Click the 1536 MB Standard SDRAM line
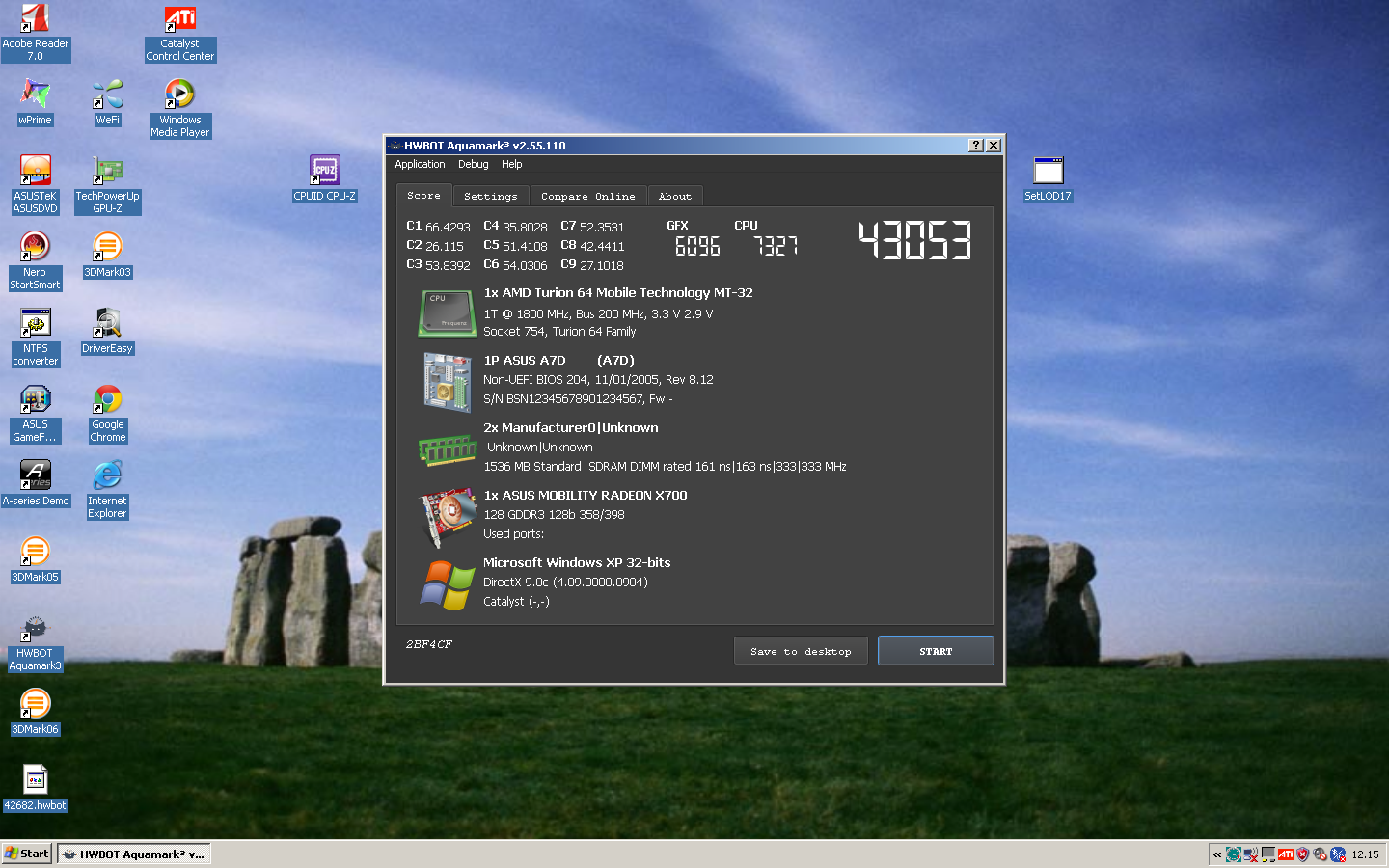This screenshot has height=868, width=1389. pyautogui.click(x=666, y=467)
